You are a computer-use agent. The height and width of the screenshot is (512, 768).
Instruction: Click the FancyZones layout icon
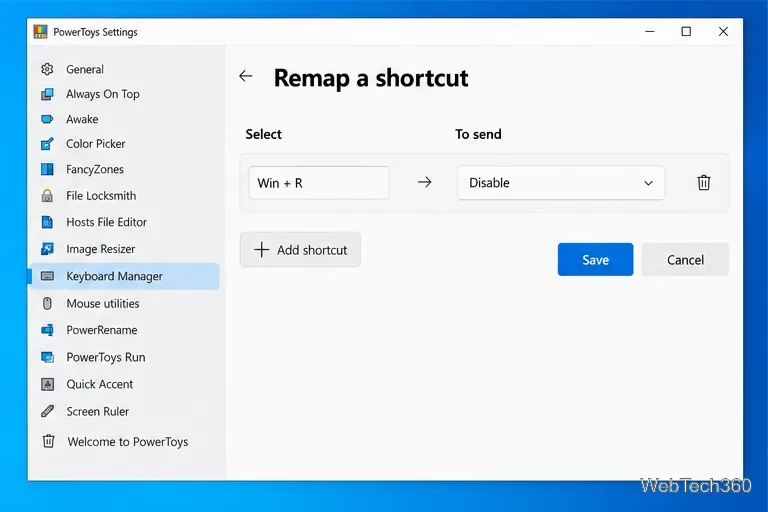[47, 170]
